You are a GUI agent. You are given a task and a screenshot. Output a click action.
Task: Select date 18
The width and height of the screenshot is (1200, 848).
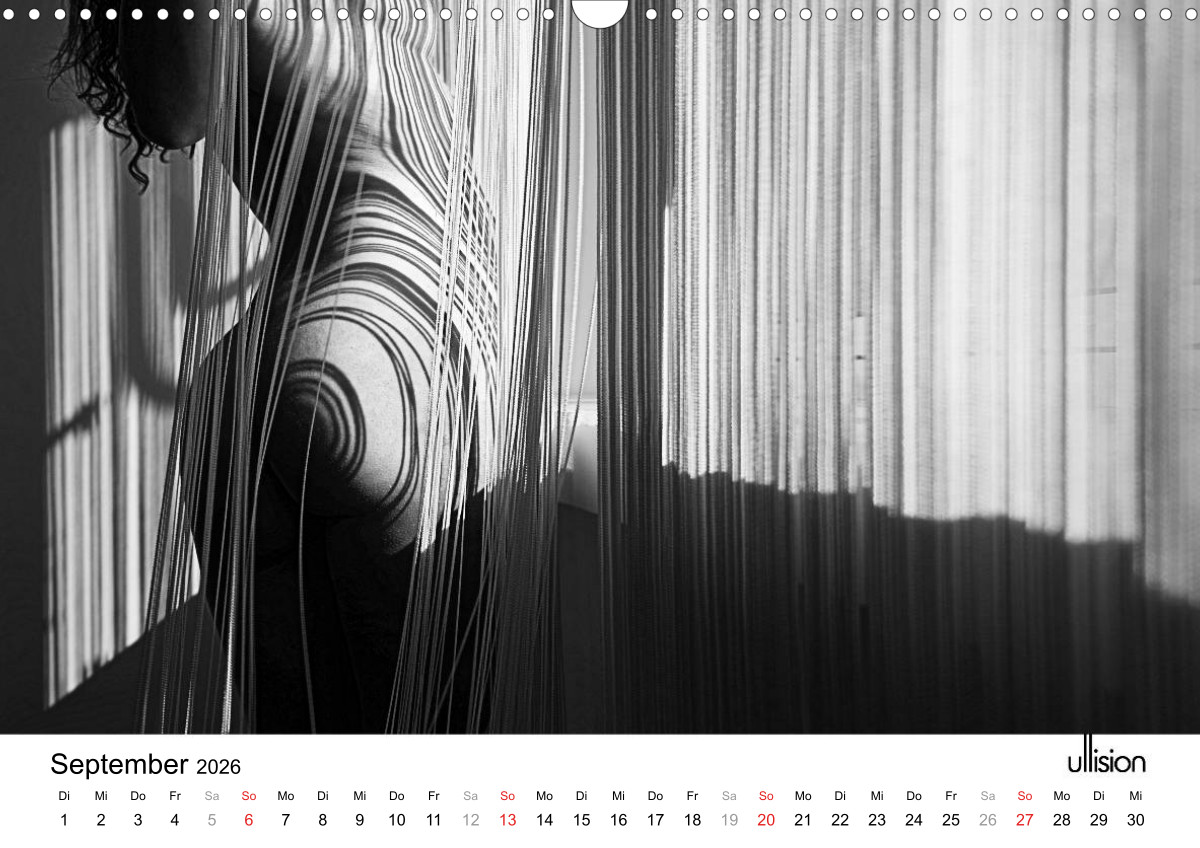(x=693, y=820)
